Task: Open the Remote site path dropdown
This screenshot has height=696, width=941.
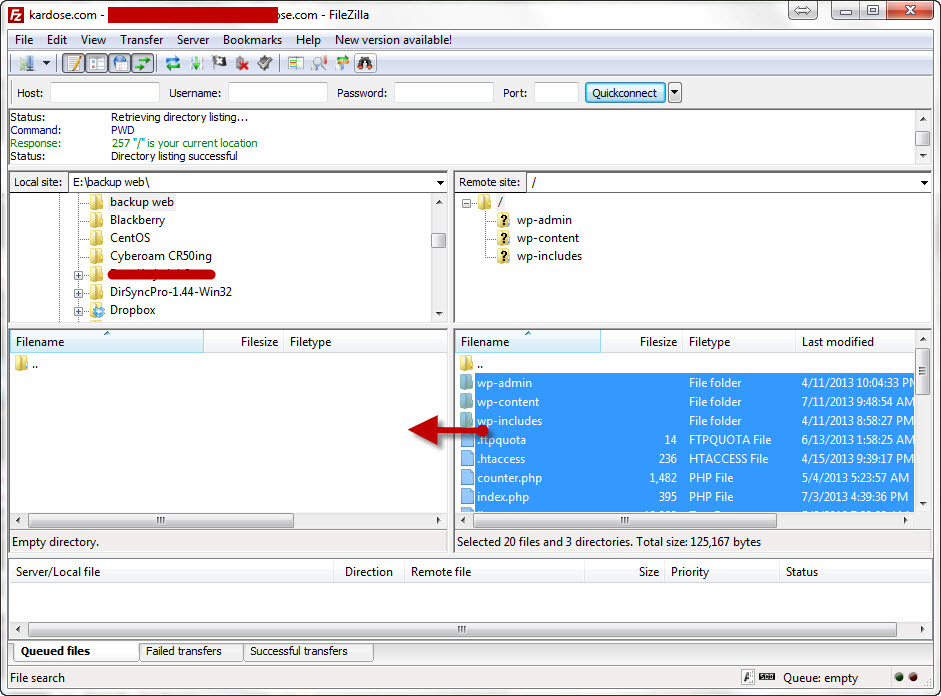Action: pos(924,182)
